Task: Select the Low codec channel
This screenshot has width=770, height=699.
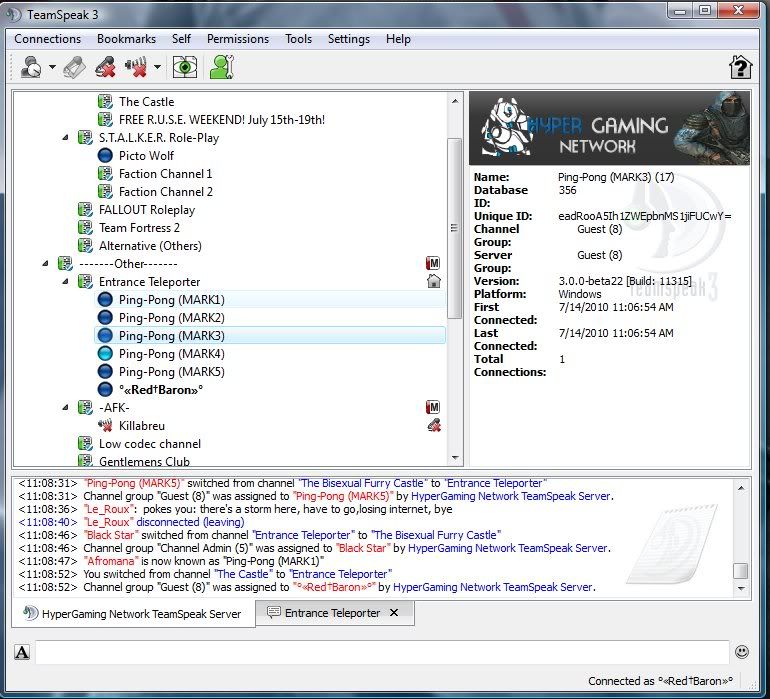Action: click(x=150, y=444)
